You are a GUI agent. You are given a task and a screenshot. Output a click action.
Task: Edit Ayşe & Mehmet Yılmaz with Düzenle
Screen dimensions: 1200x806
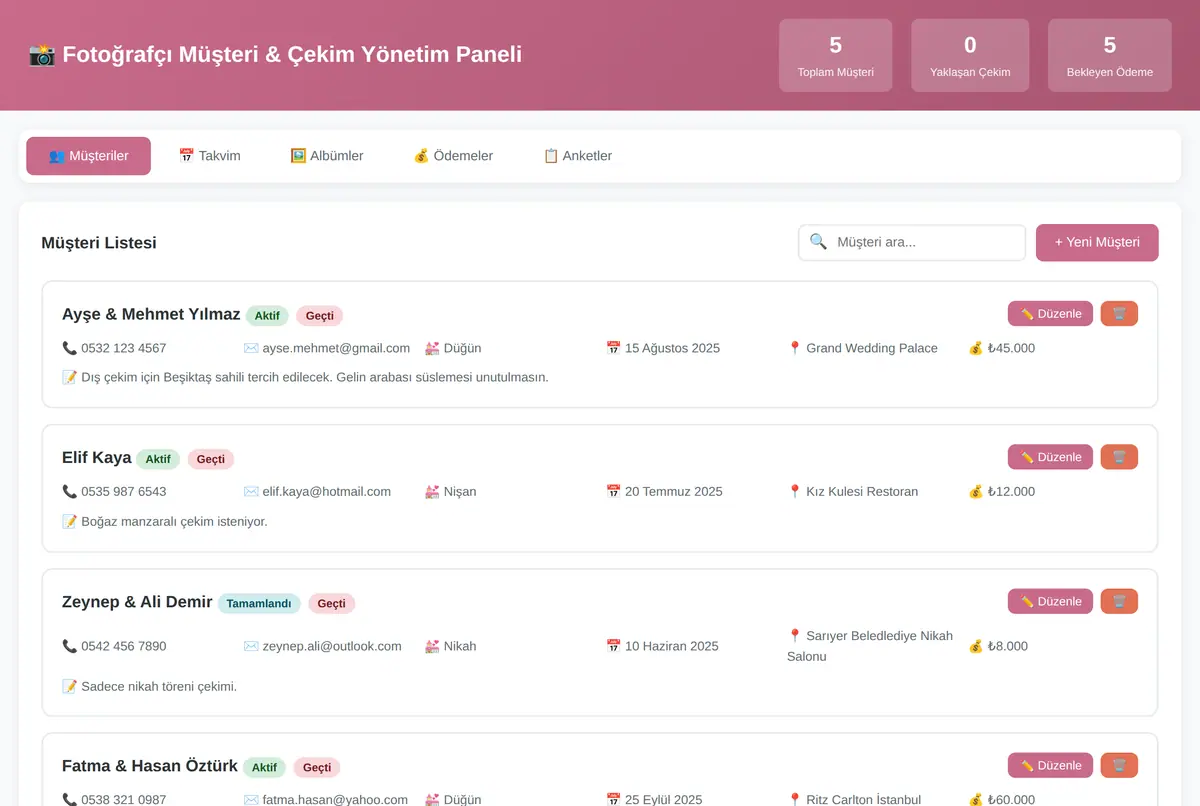coord(1050,314)
